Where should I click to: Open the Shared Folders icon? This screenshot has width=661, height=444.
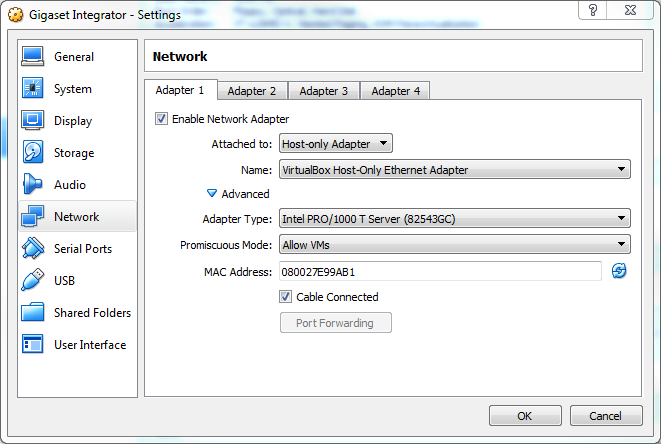point(32,312)
